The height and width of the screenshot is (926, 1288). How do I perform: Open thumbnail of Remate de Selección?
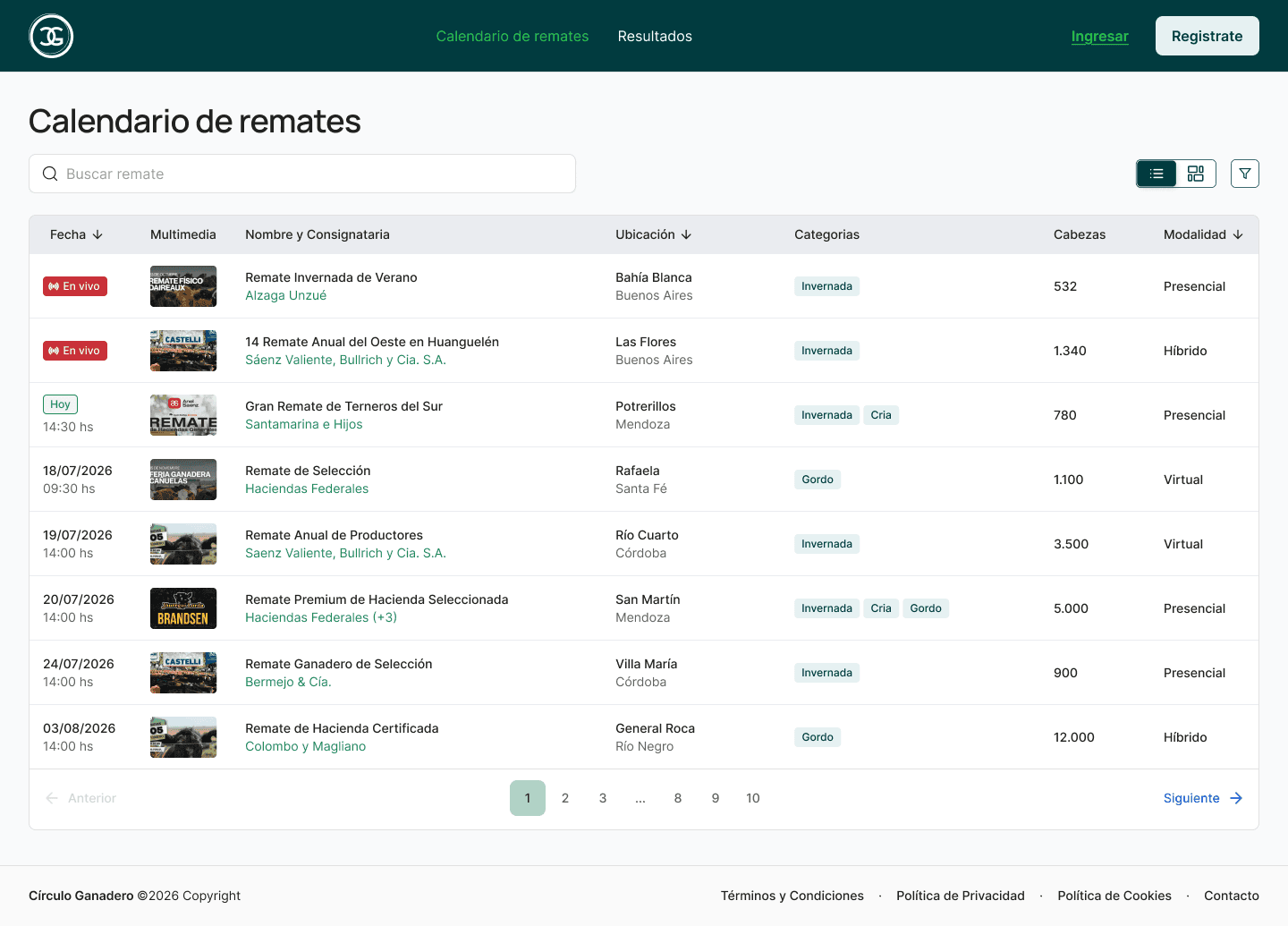[x=183, y=480]
